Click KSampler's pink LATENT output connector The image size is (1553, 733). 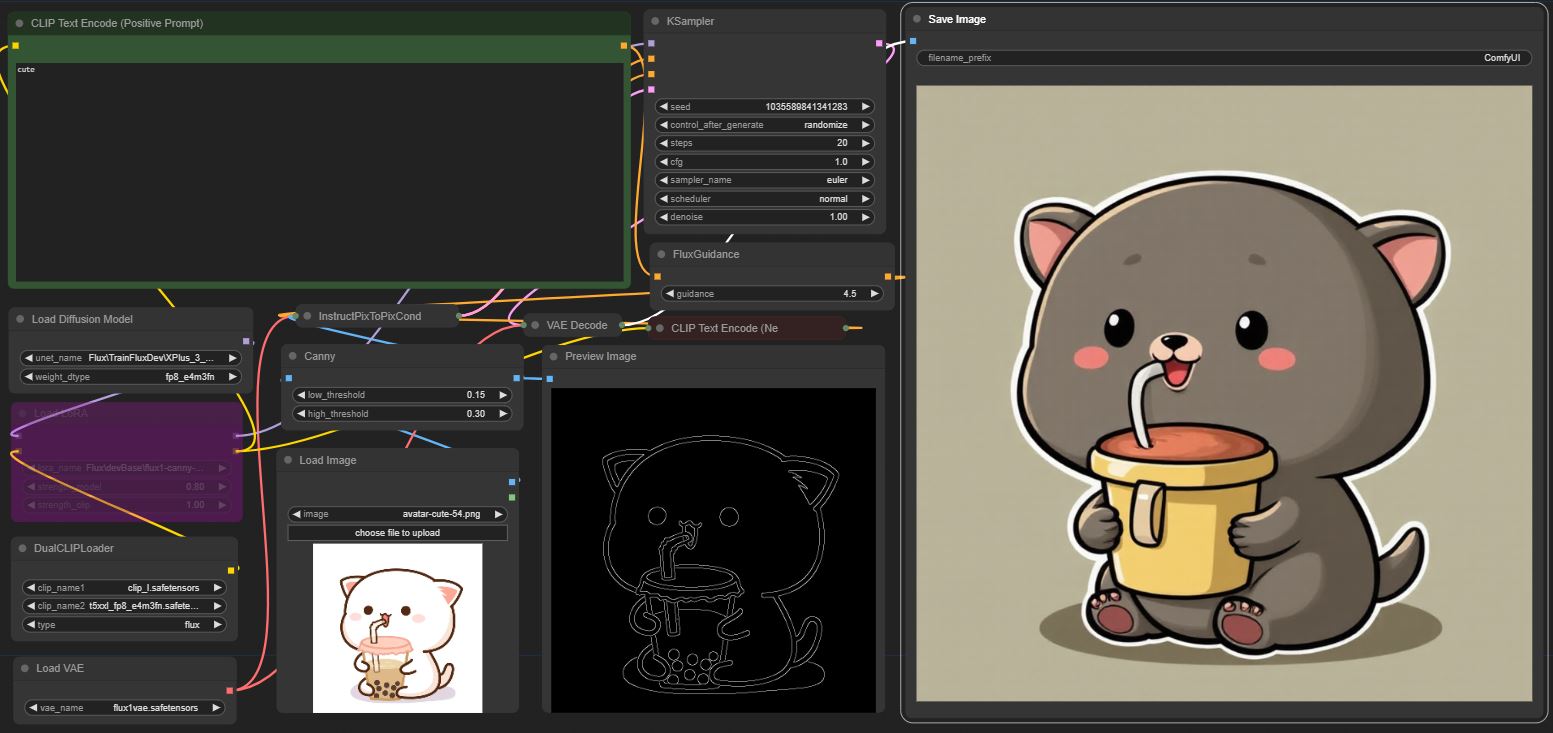pyautogui.click(x=879, y=44)
